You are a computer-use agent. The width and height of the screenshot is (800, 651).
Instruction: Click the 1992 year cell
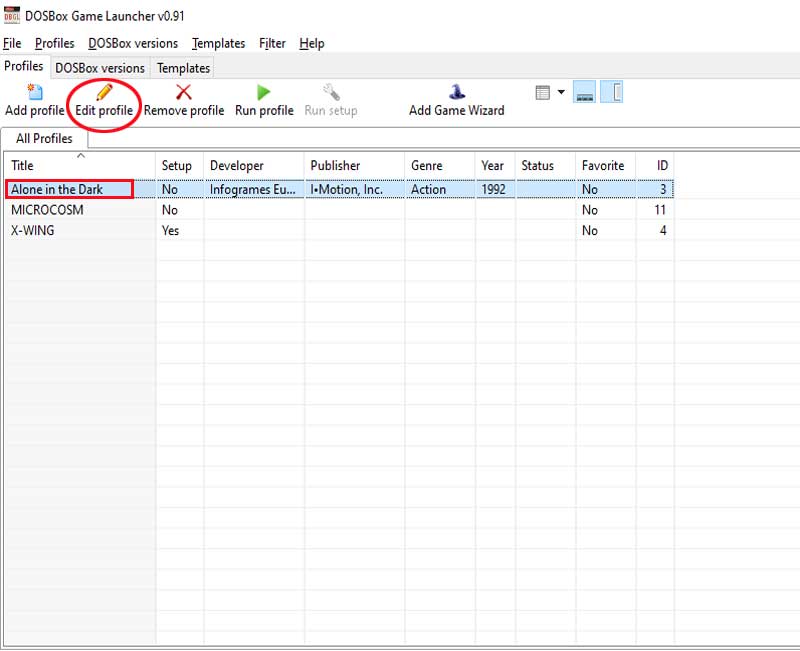(x=495, y=189)
